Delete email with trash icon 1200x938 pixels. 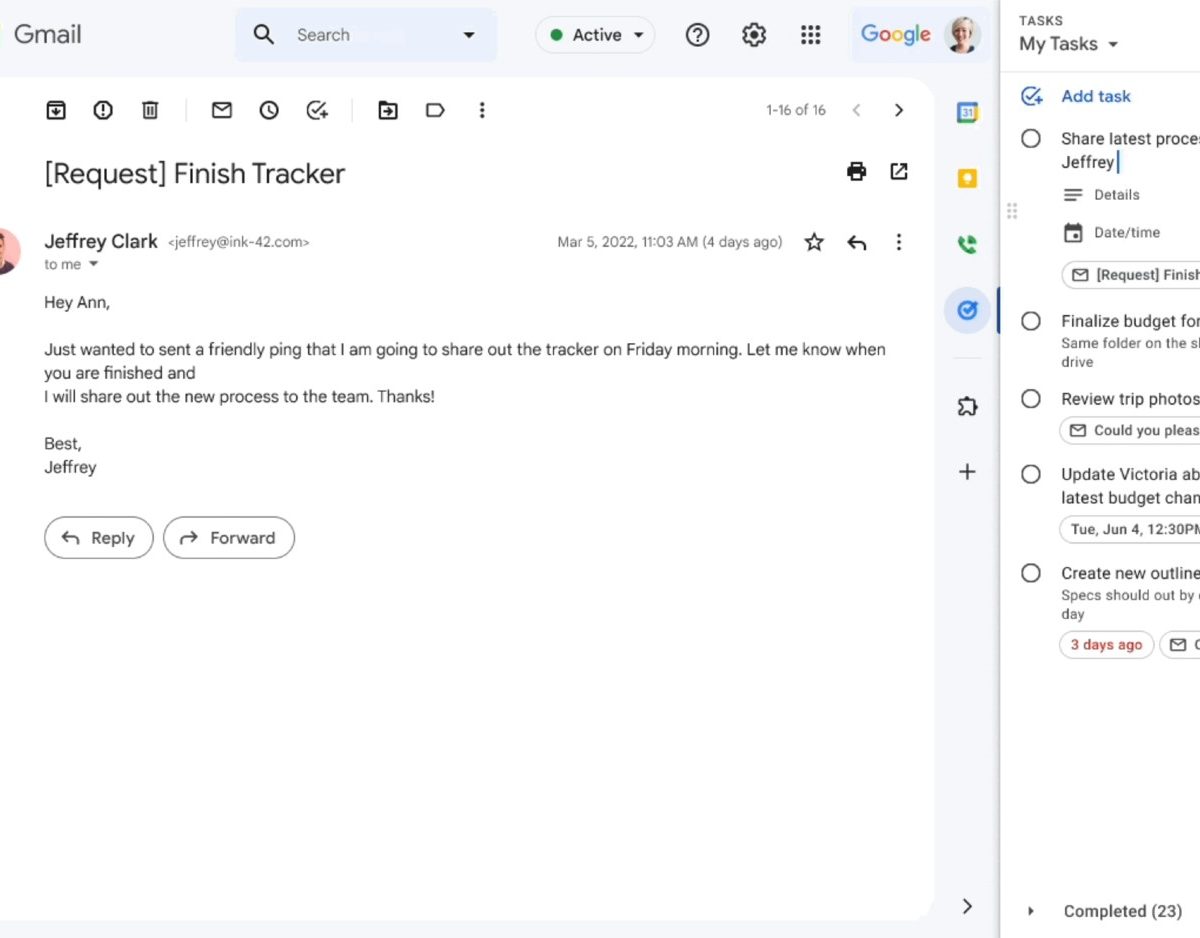[x=150, y=110]
